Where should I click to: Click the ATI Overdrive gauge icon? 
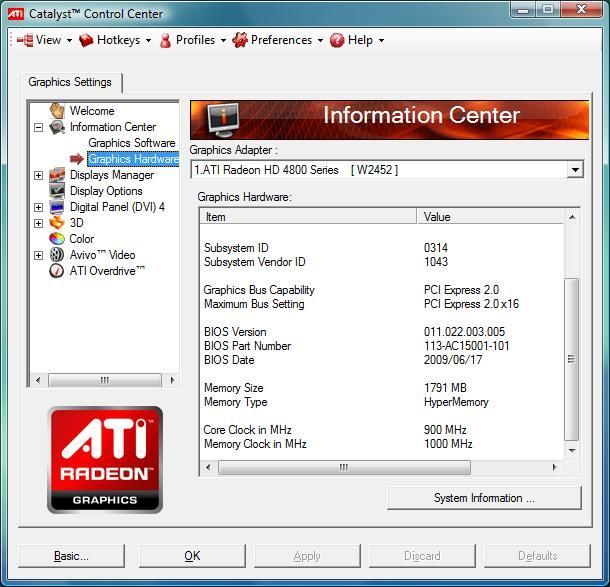(57, 271)
